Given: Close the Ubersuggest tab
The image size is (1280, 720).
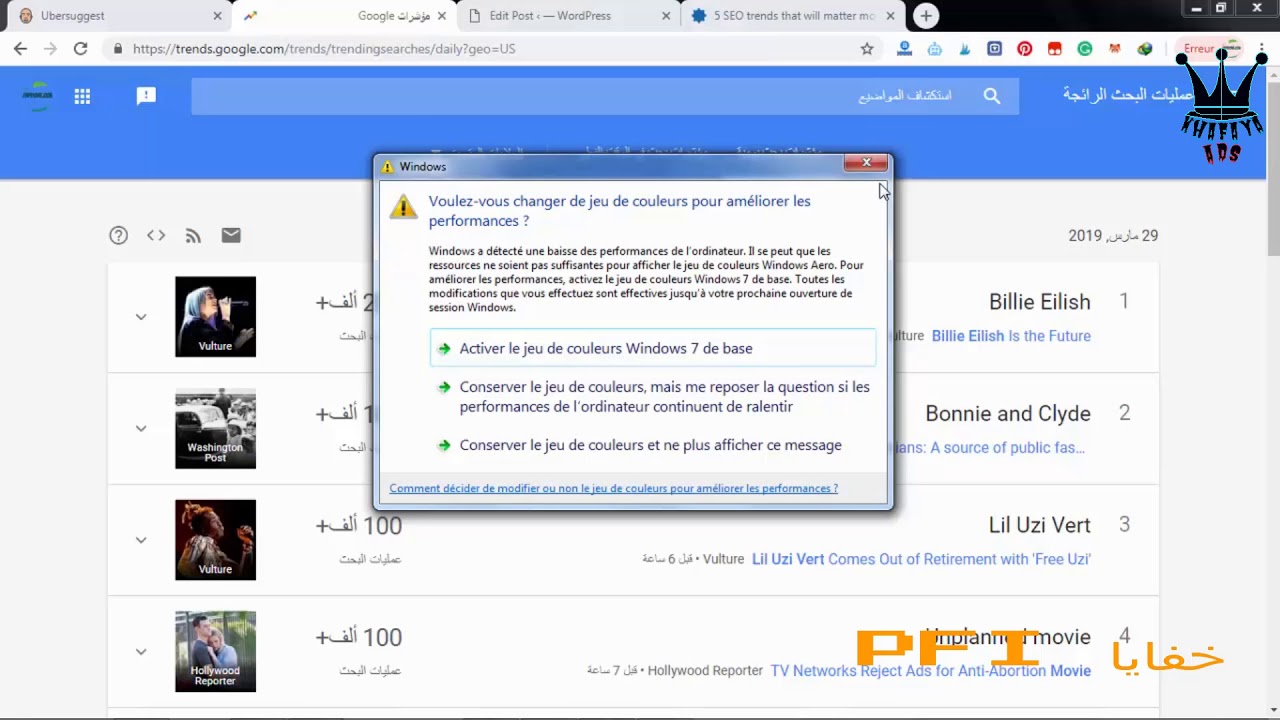Looking at the screenshot, I should (217, 16).
